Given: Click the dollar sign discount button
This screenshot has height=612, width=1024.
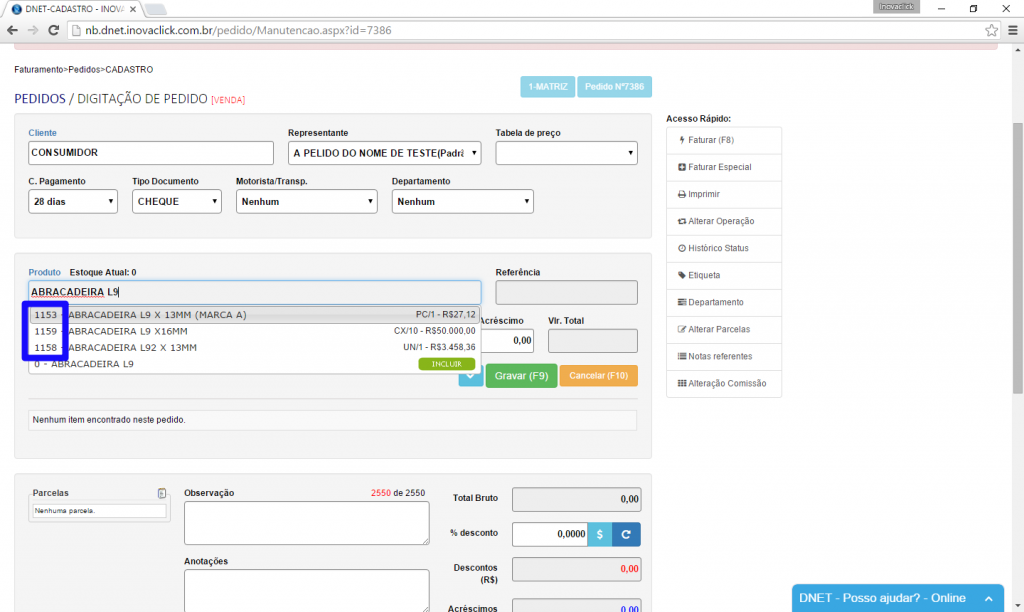Looking at the screenshot, I should pyautogui.click(x=599, y=534).
